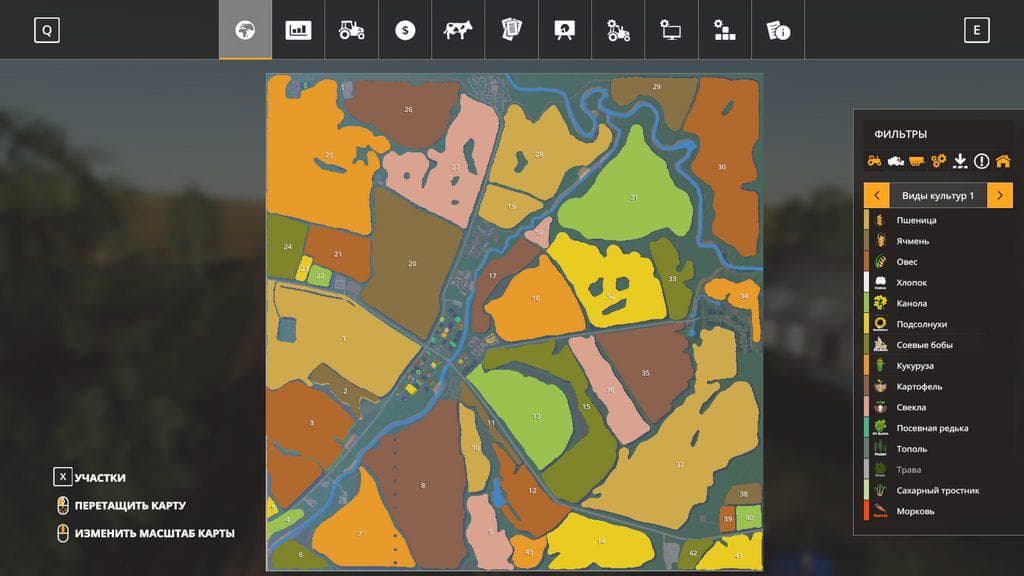Toggle the tractor vehicles map filter
This screenshot has height=576, width=1024.
pos(874,161)
